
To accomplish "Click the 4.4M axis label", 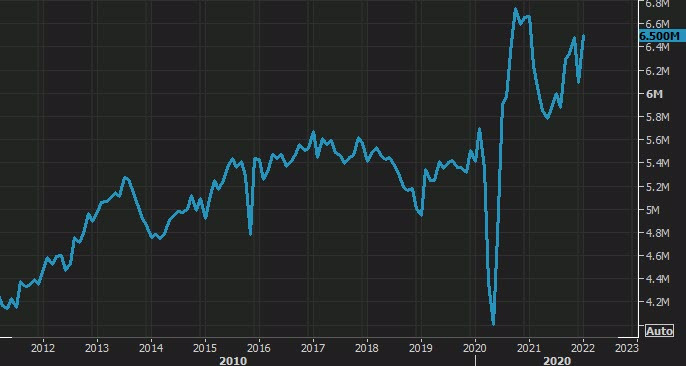I will click(x=657, y=279).
